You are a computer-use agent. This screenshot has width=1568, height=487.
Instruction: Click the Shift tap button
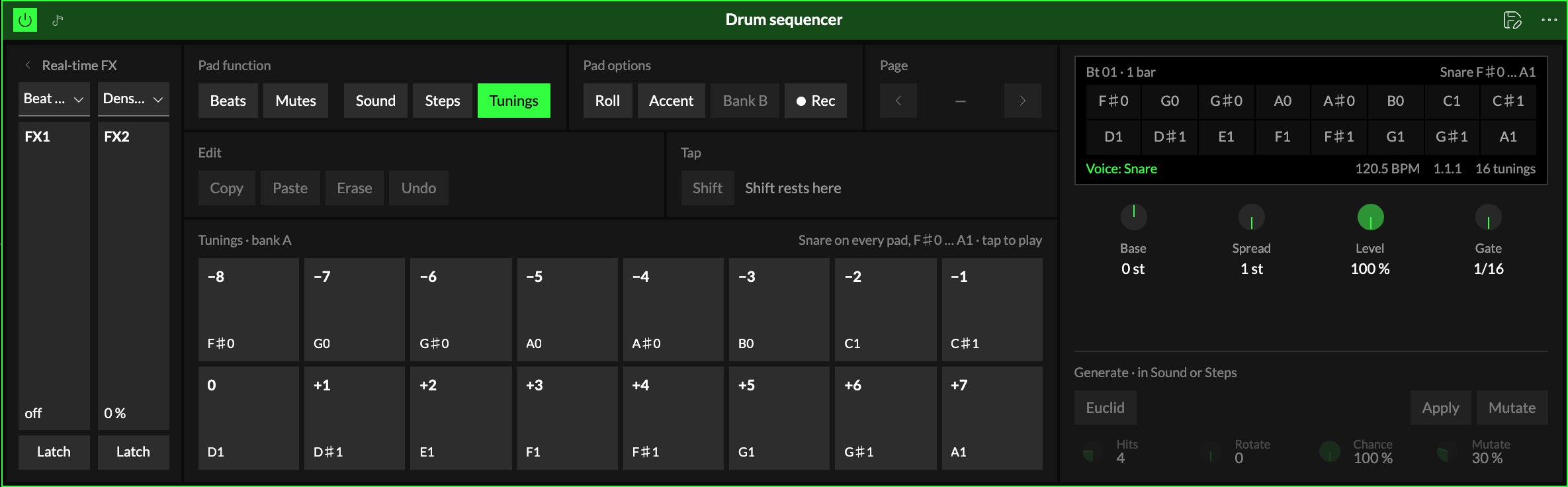[708, 188]
